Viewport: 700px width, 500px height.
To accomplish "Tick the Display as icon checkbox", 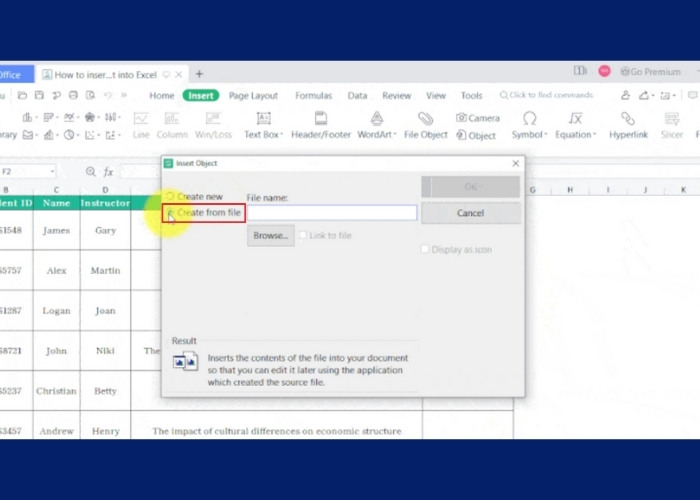I will point(425,249).
